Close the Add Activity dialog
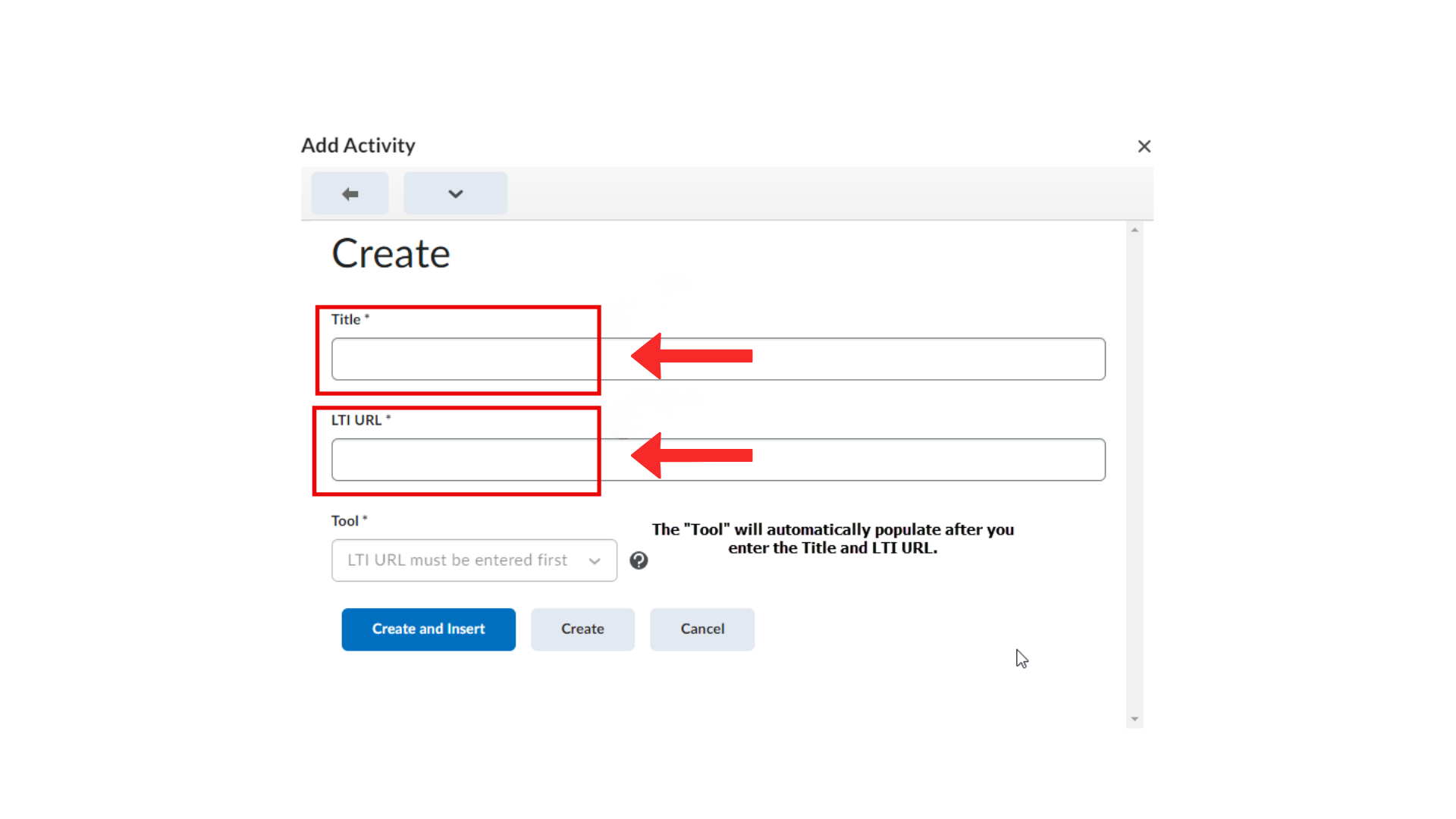The height and width of the screenshot is (819, 1456). [x=1144, y=146]
